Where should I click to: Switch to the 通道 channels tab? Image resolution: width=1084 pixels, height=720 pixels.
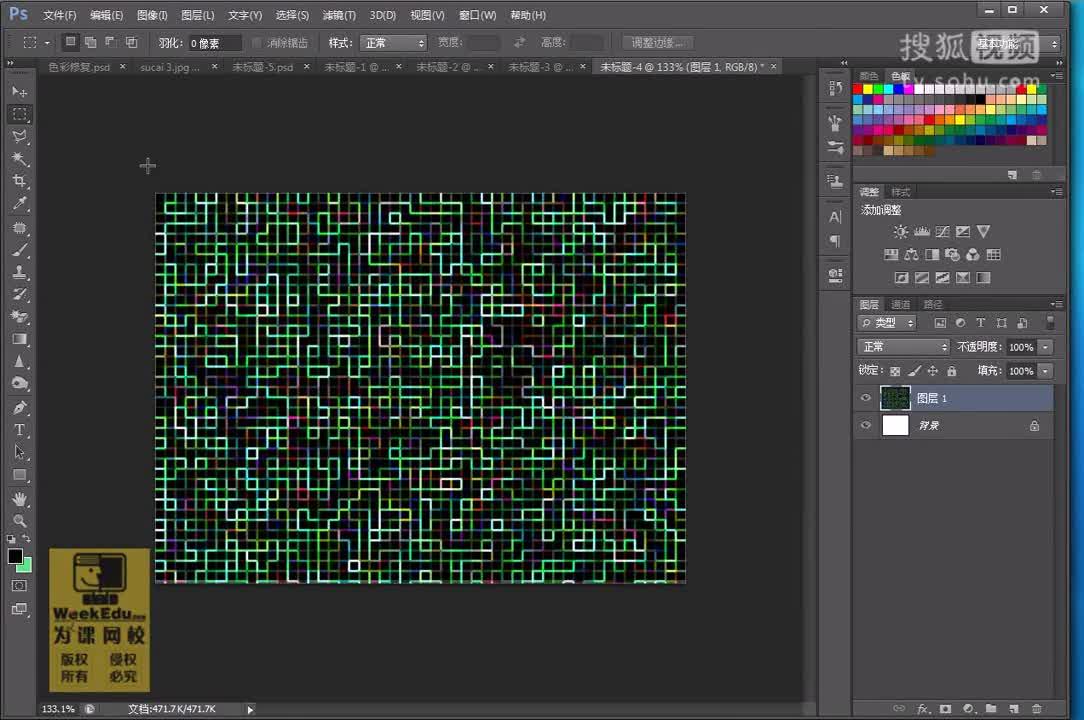coord(899,304)
